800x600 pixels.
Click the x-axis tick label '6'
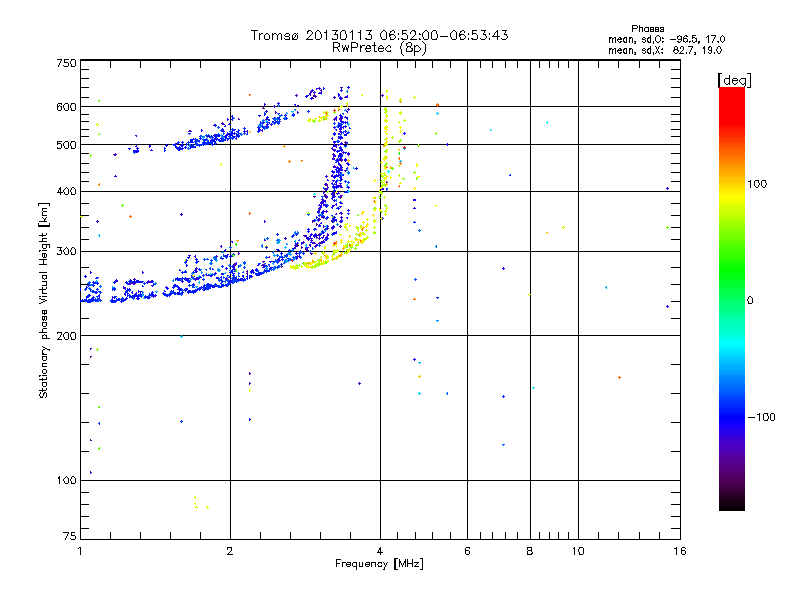coord(467,551)
